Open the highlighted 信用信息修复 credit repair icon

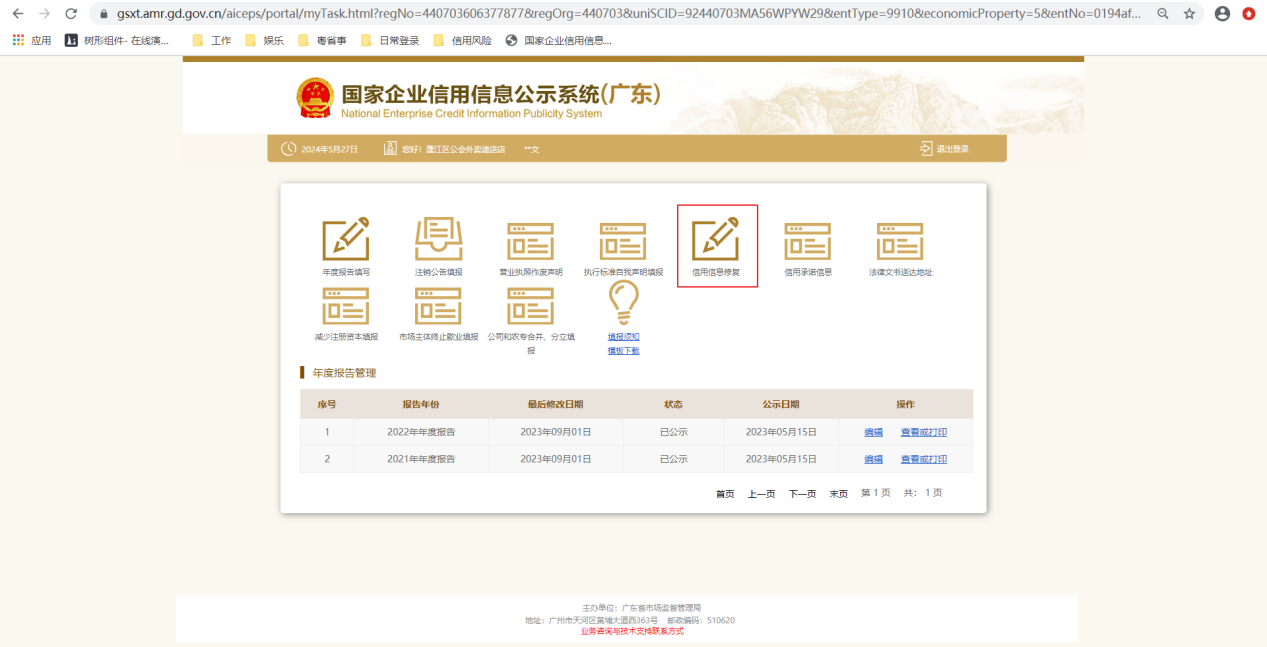[x=716, y=240]
